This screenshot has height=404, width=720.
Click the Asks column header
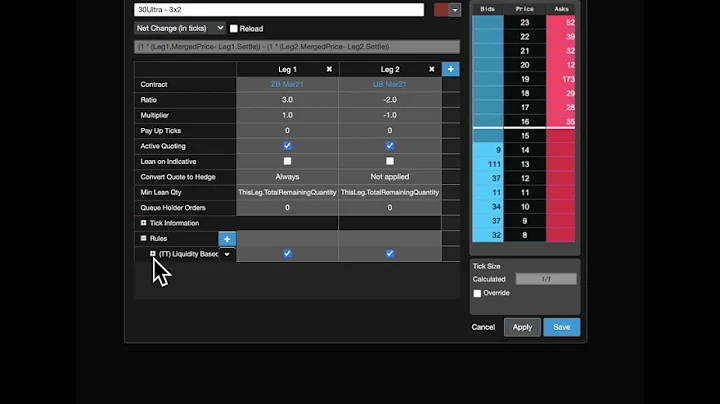click(561, 9)
